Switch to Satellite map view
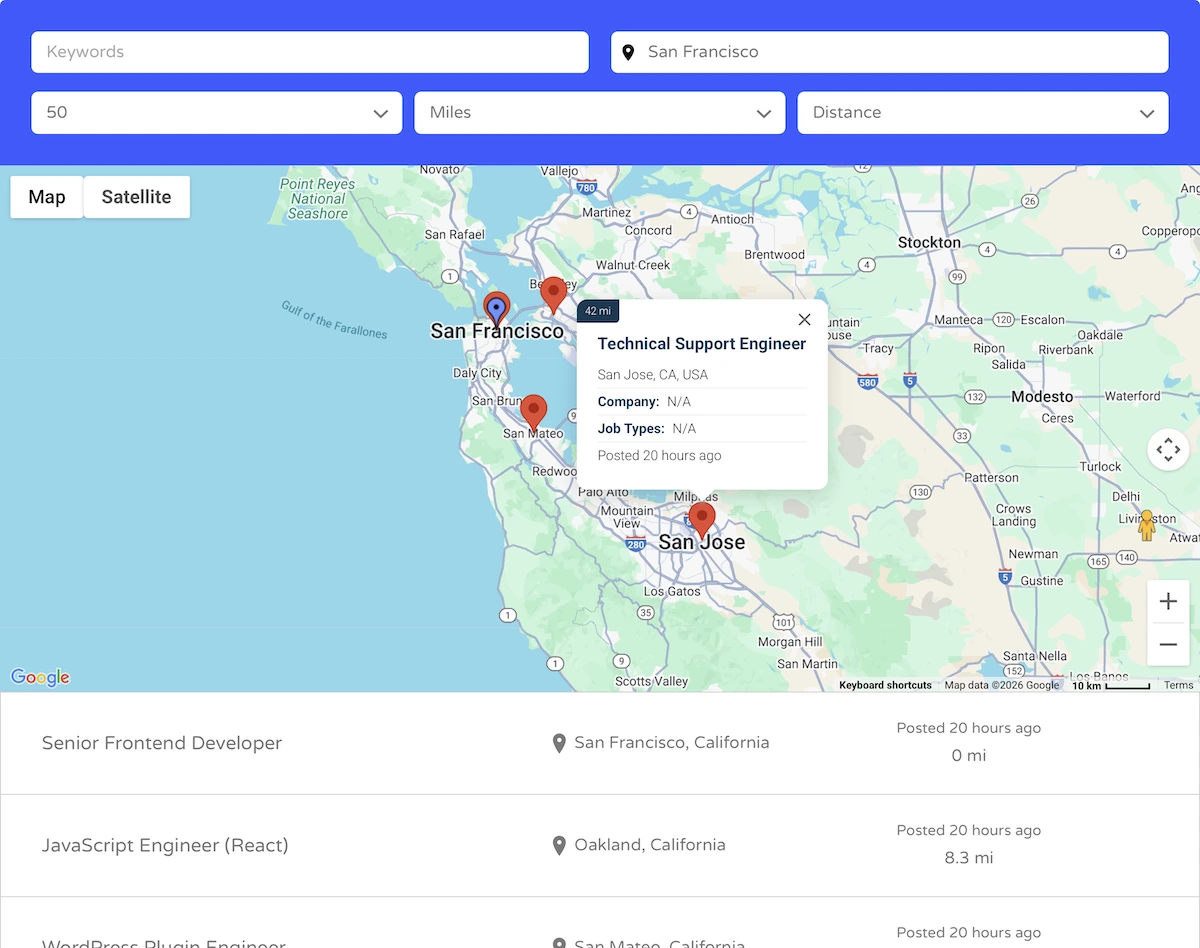The width and height of the screenshot is (1200, 948). pos(136,196)
